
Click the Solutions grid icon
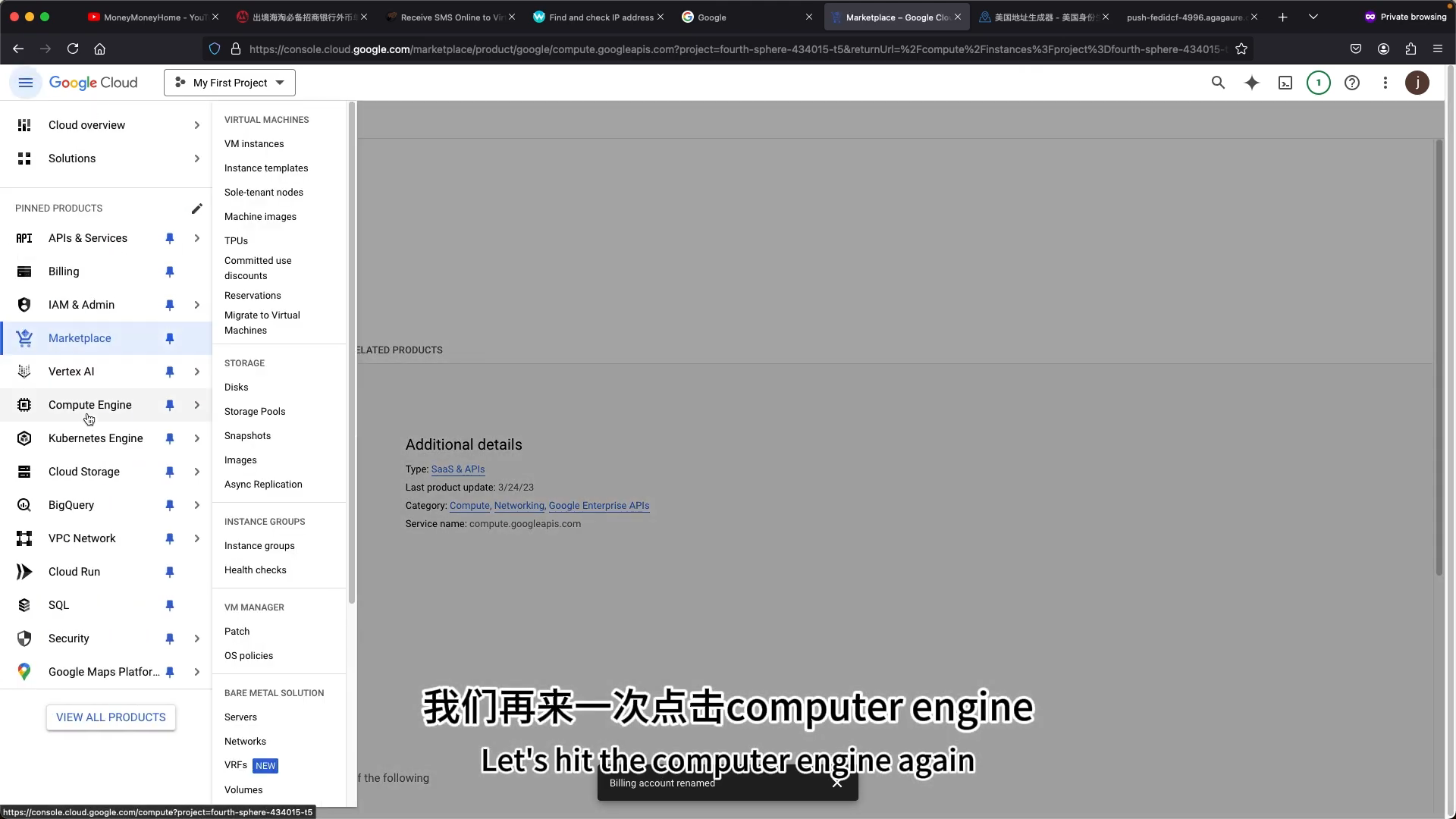pos(24,158)
